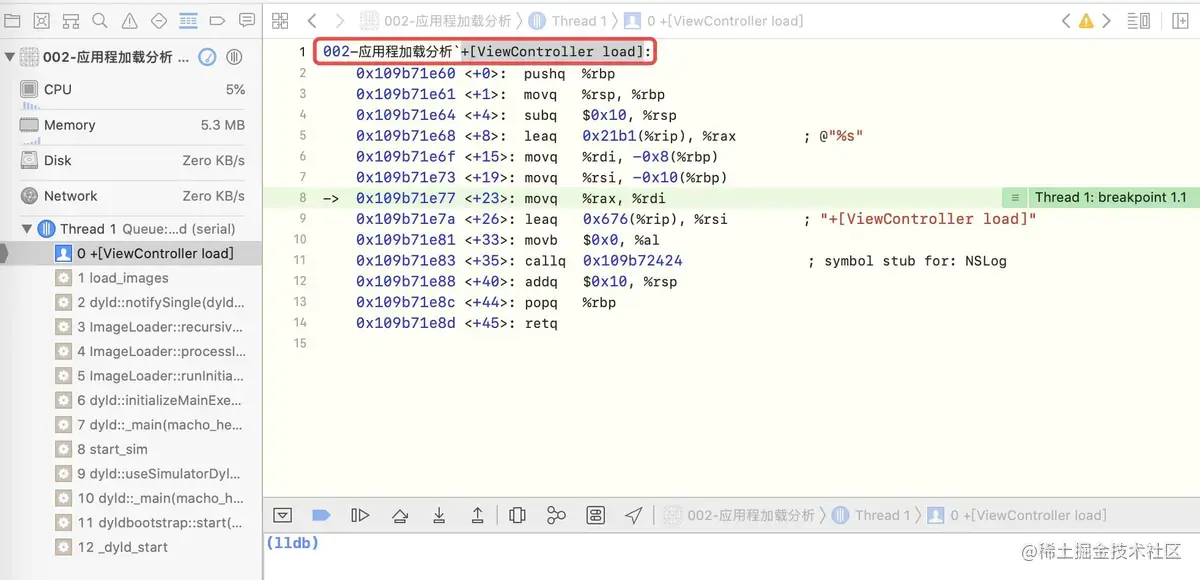Toggle breakpoints activation in debug bar
Image resolution: width=1200 pixels, height=580 pixels.
click(321, 515)
